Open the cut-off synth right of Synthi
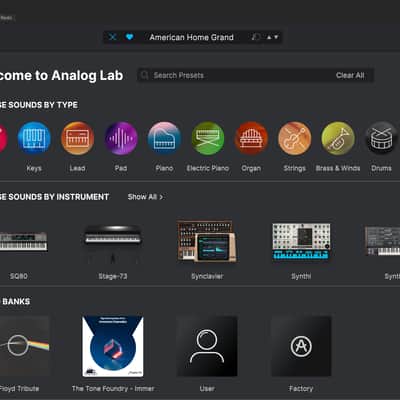The height and width of the screenshot is (400, 400). [x=382, y=241]
